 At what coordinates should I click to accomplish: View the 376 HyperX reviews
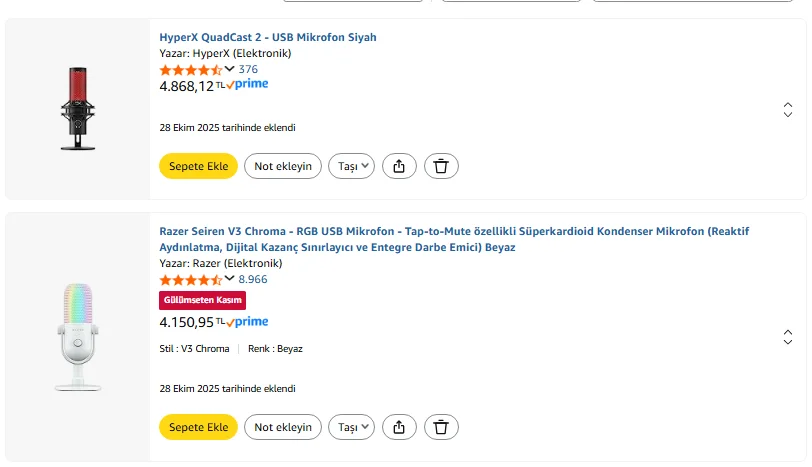[x=248, y=70]
